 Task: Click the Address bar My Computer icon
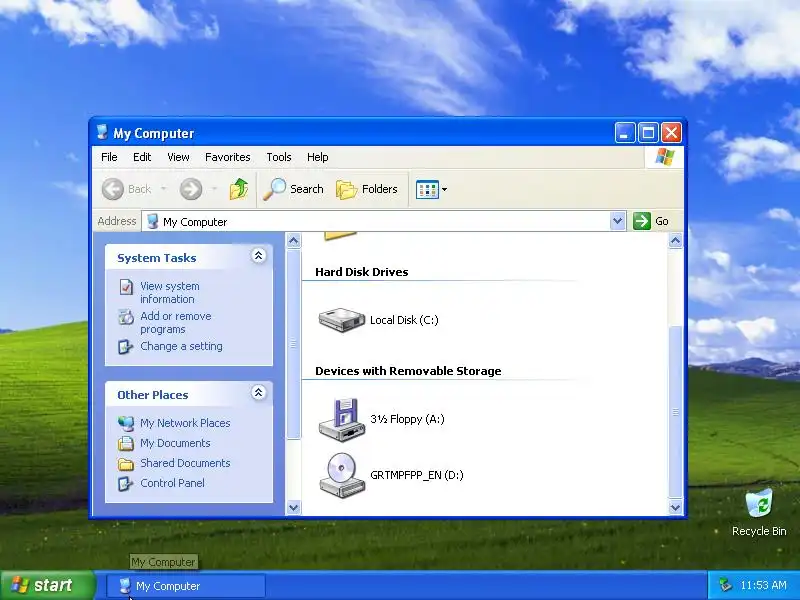click(152, 221)
